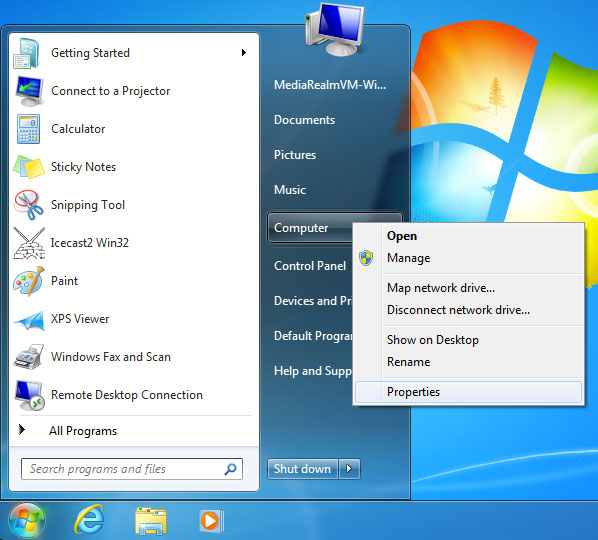This screenshot has height=540, width=598.
Task: Choose Open in the context menu
Action: [468, 236]
